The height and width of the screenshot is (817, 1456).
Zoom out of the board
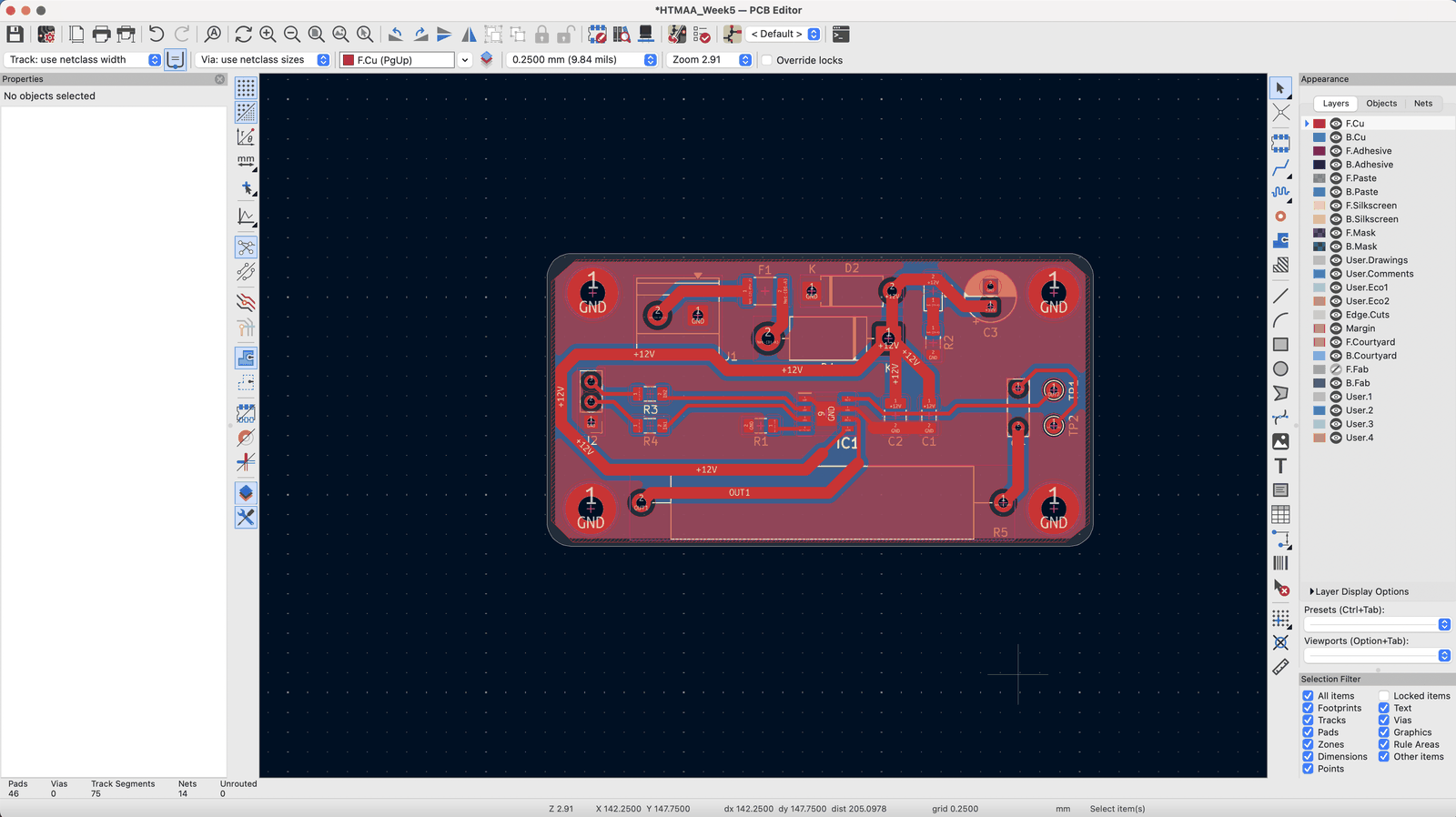coord(292,35)
